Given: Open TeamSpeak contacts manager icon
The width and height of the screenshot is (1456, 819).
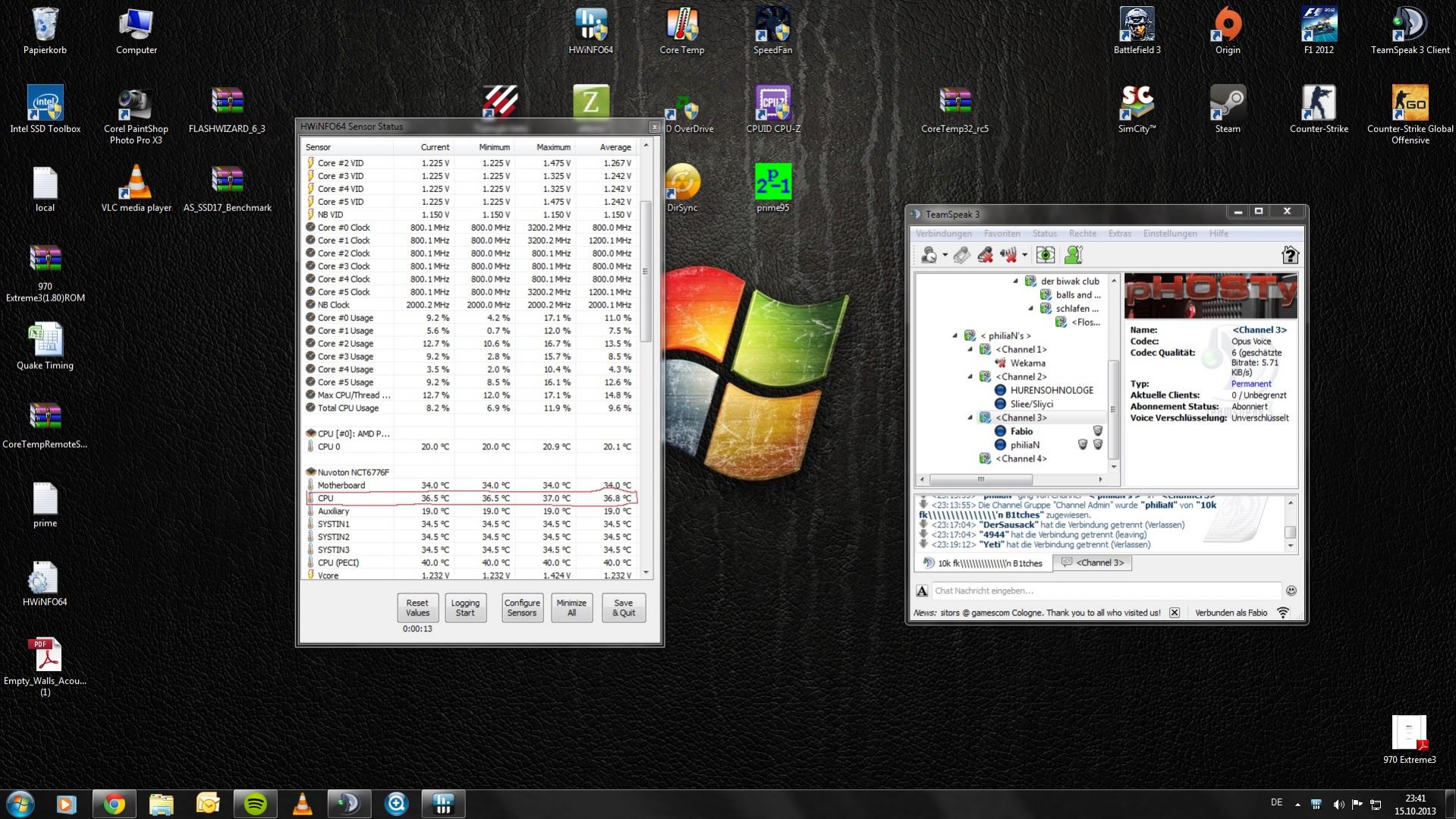Looking at the screenshot, I should click(1074, 255).
